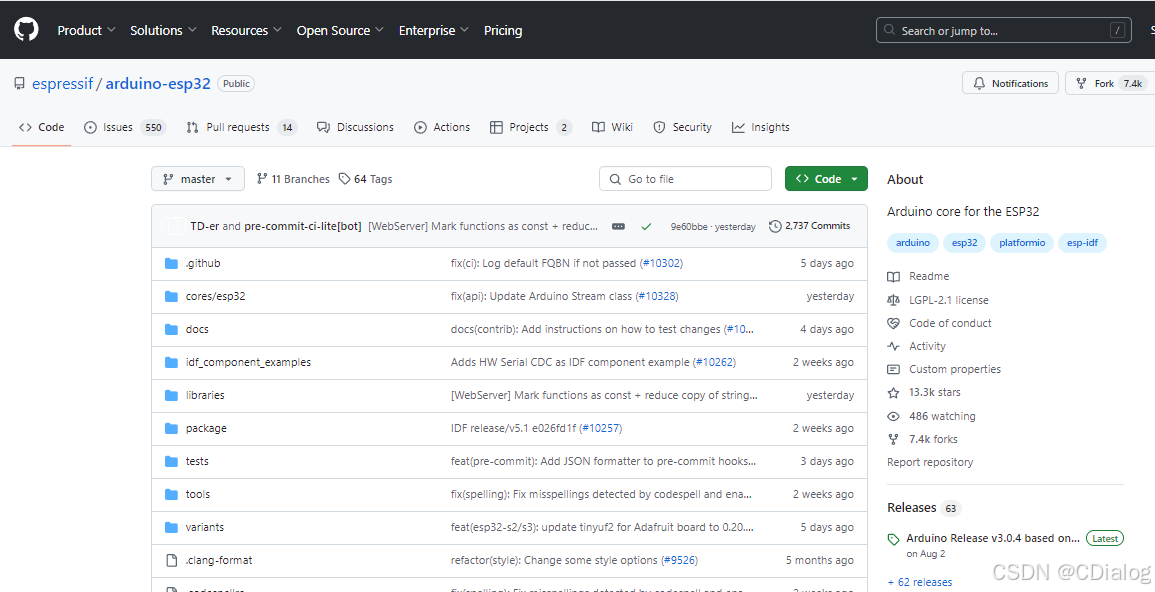Open the package folder
This screenshot has width=1155, height=592.
[x=206, y=428]
